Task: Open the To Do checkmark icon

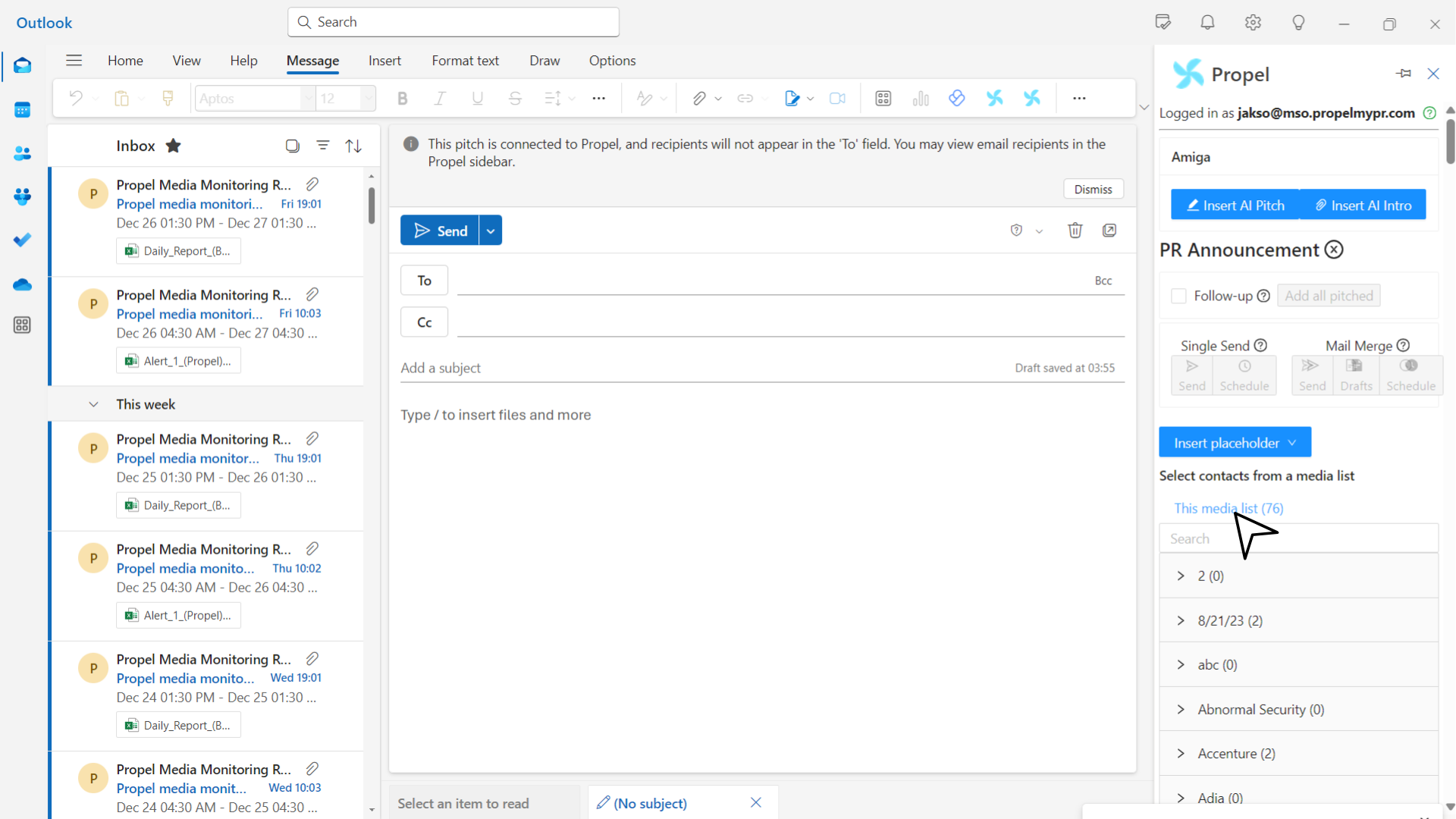Action: (22, 240)
